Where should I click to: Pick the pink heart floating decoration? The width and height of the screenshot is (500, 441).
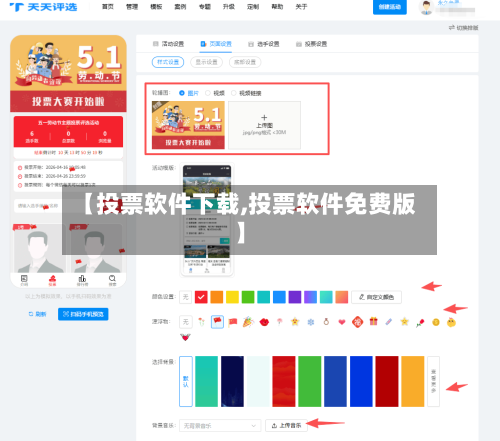(342, 322)
